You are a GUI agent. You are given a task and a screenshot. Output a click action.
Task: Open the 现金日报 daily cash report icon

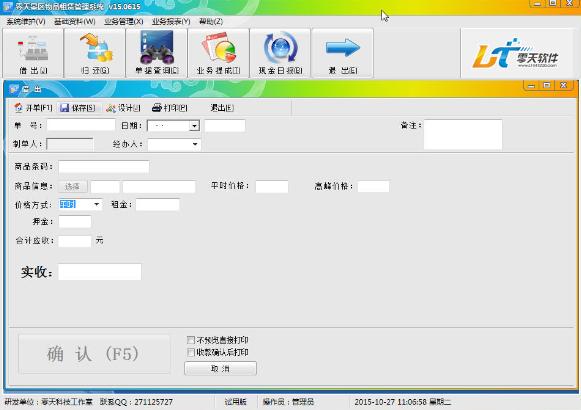point(280,53)
